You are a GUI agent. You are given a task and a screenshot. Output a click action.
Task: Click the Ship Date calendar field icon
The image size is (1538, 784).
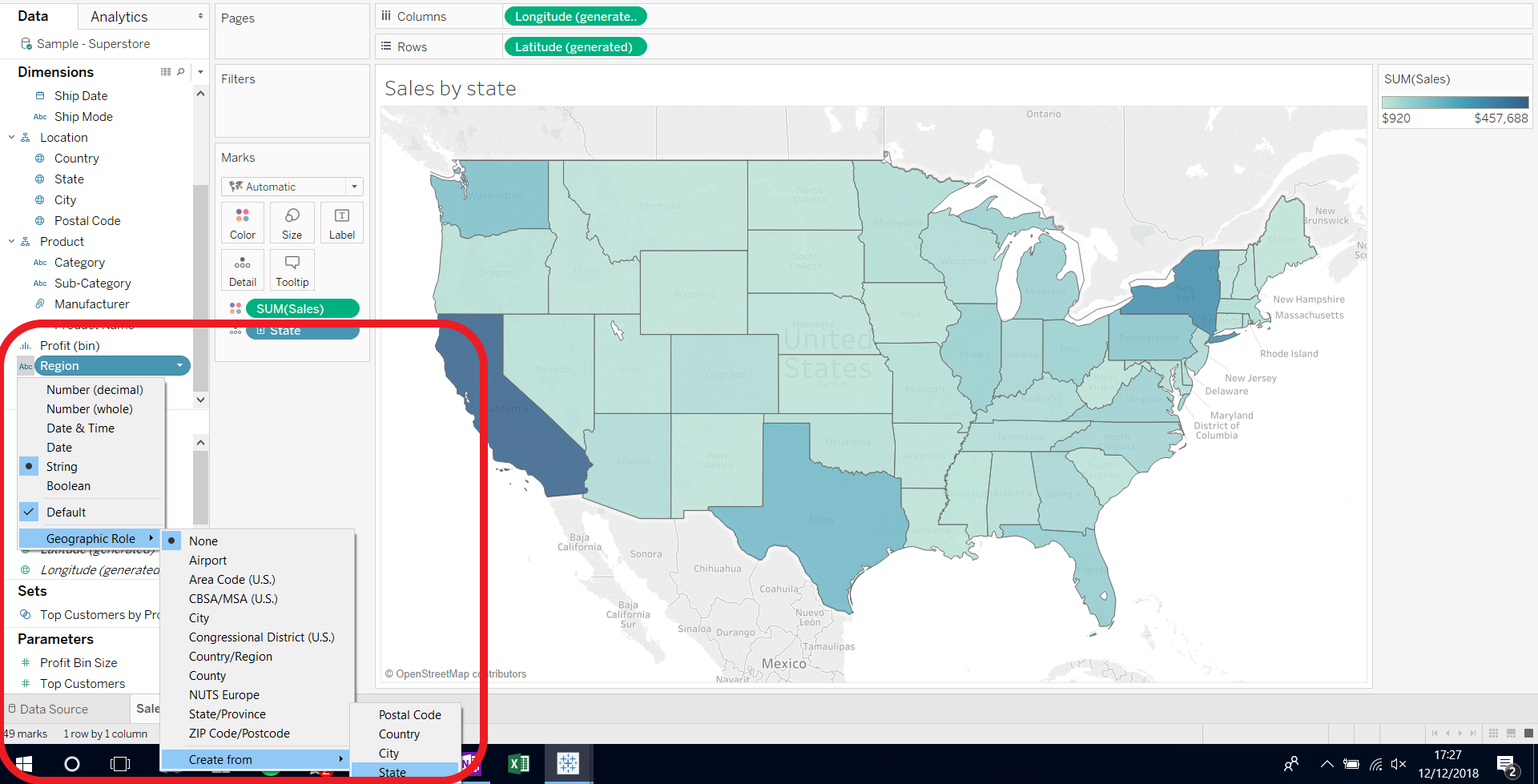pyautogui.click(x=40, y=96)
